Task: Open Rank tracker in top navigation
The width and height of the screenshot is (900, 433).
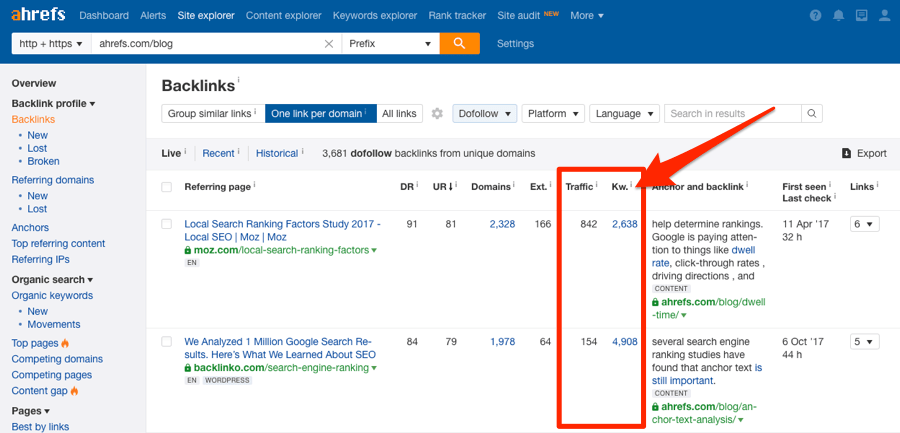Action: 457,16
